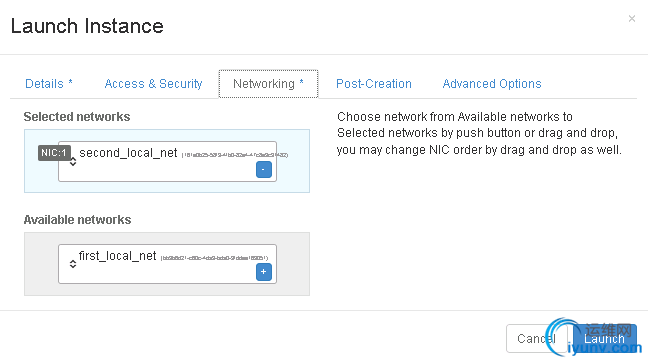This screenshot has height=364, width=648.
Task: Click the Available networks heading
Action: (77, 220)
